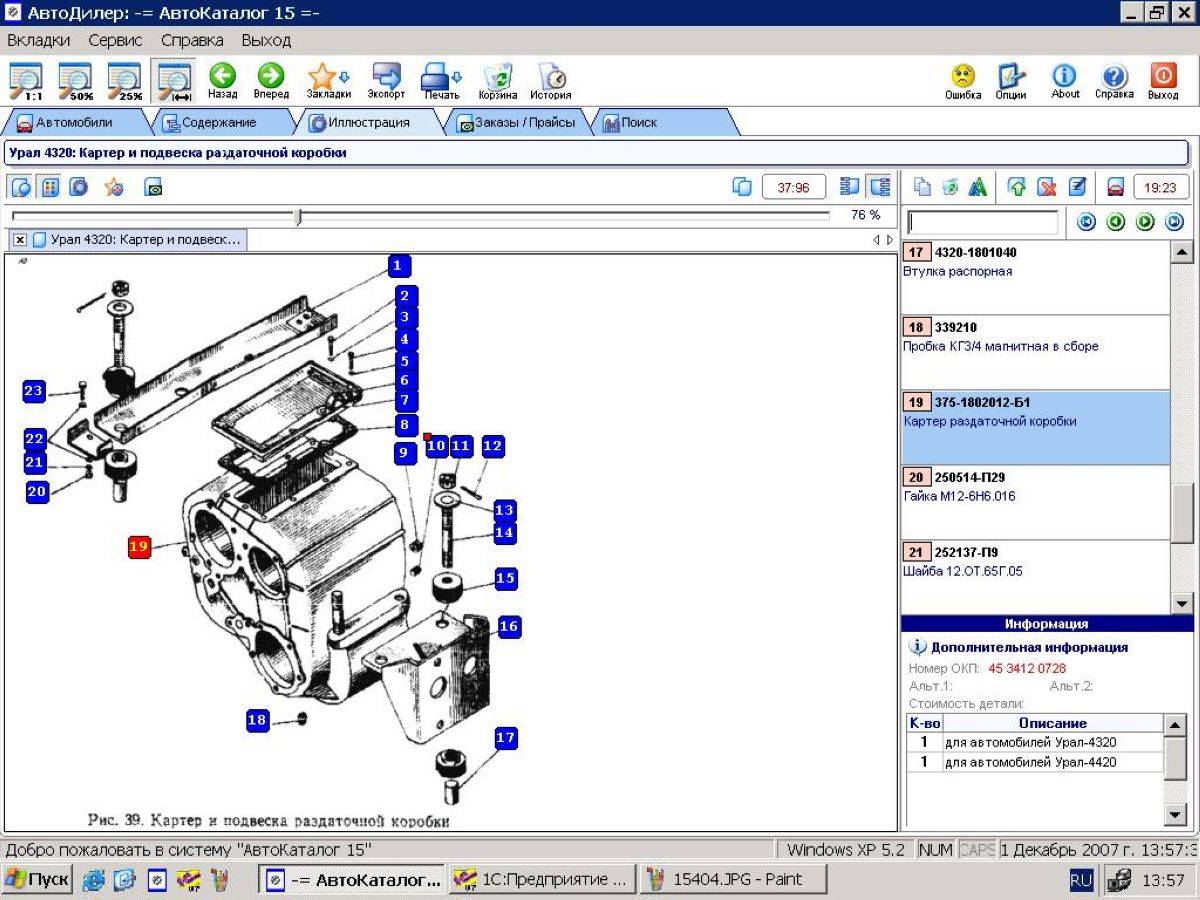The height and width of the screenshot is (900, 1200).
Task: Click the copy pages icon beside 37:96
Action: 742,187
